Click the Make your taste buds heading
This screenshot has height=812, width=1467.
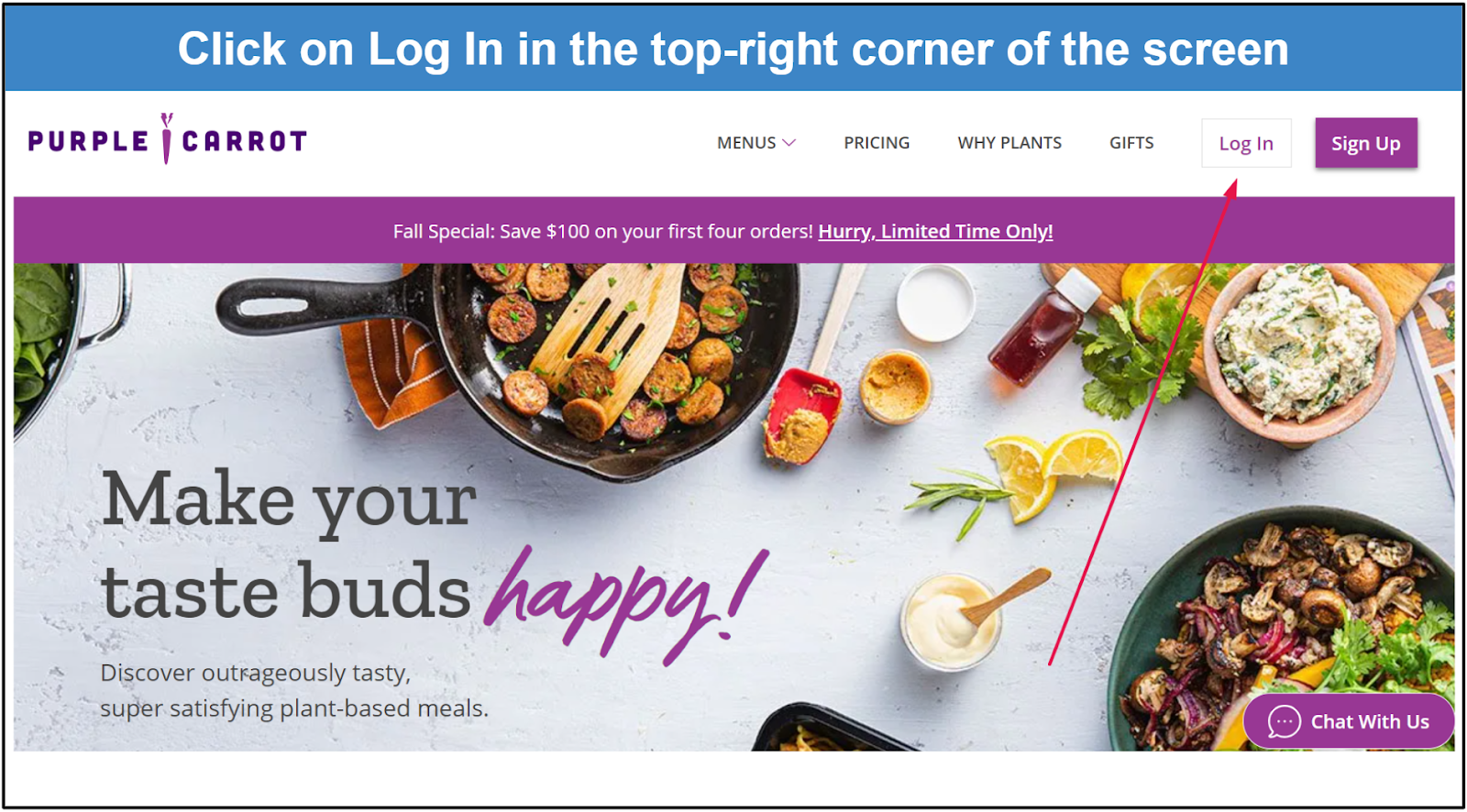pyautogui.click(x=288, y=545)
